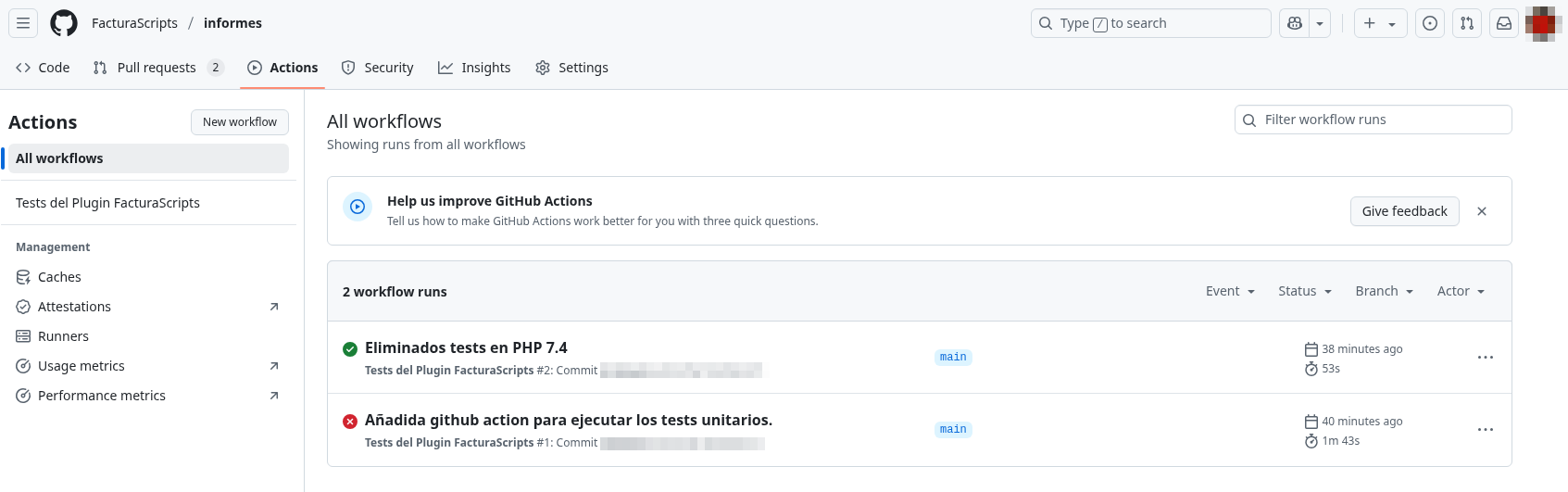The width and height of the screenshot is (1568, 492).
Task: Click the New workflow button
Action: point(240,122)
